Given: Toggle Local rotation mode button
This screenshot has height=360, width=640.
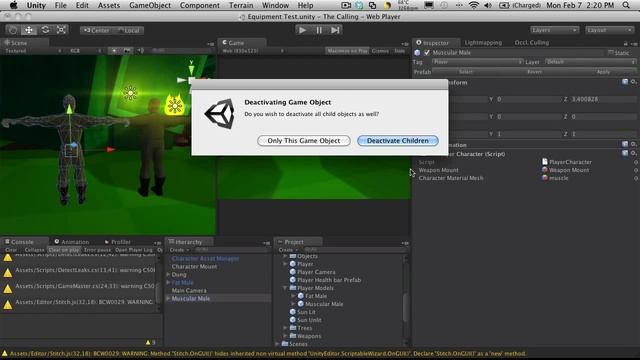Looking at the screenshot, I should tap(129, 30).
